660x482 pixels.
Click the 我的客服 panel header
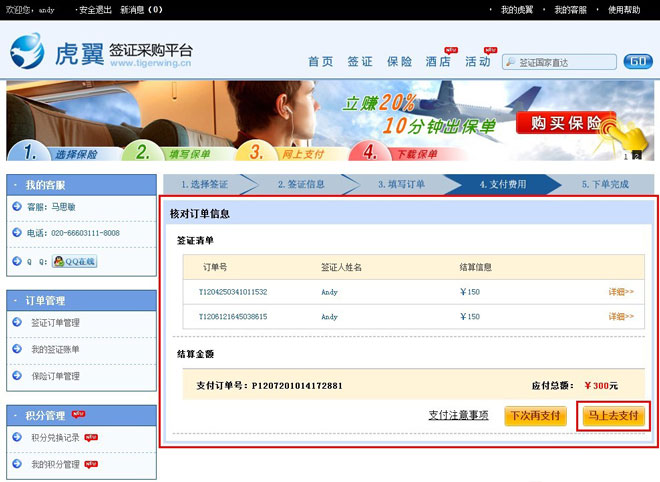tap(82, 185)
